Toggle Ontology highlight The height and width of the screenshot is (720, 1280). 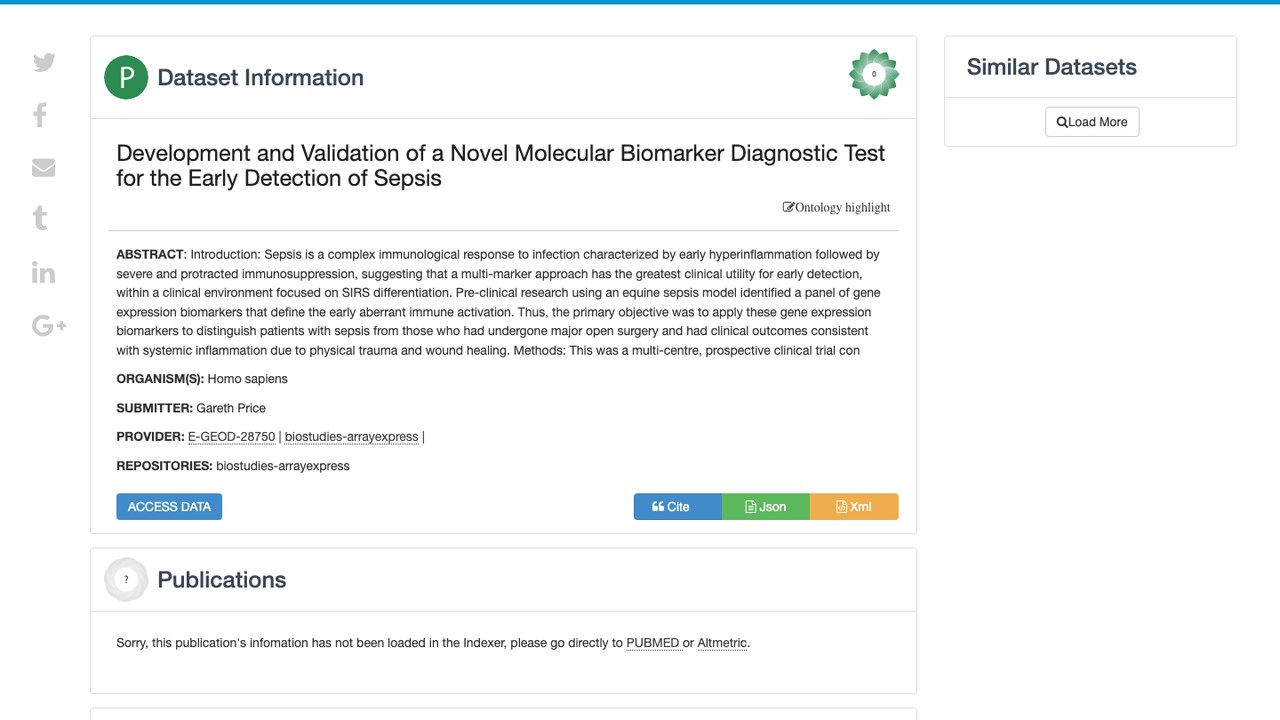point(836,207)
